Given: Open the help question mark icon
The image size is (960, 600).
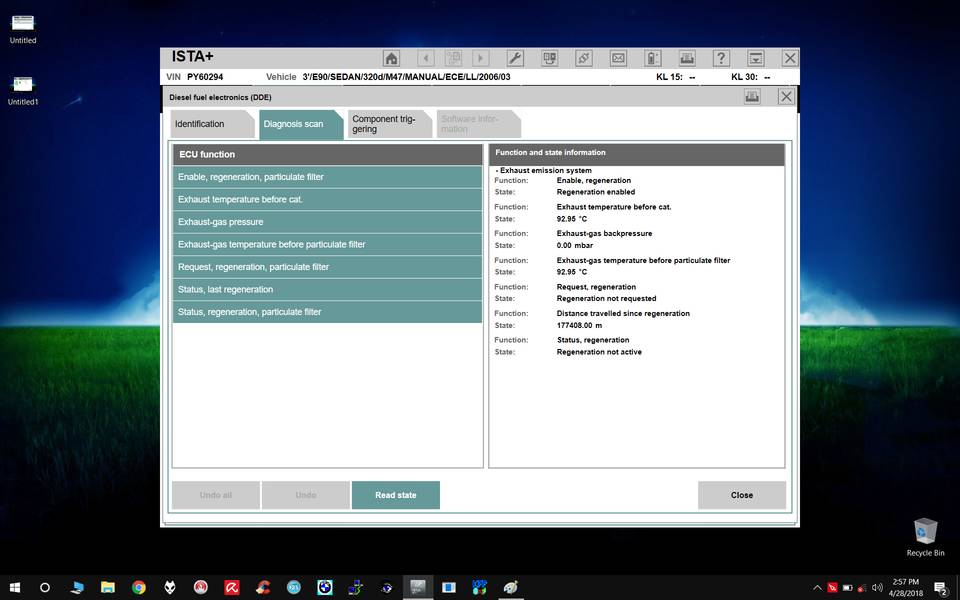Looking at the screenshot, I should [x=721, y=58].
